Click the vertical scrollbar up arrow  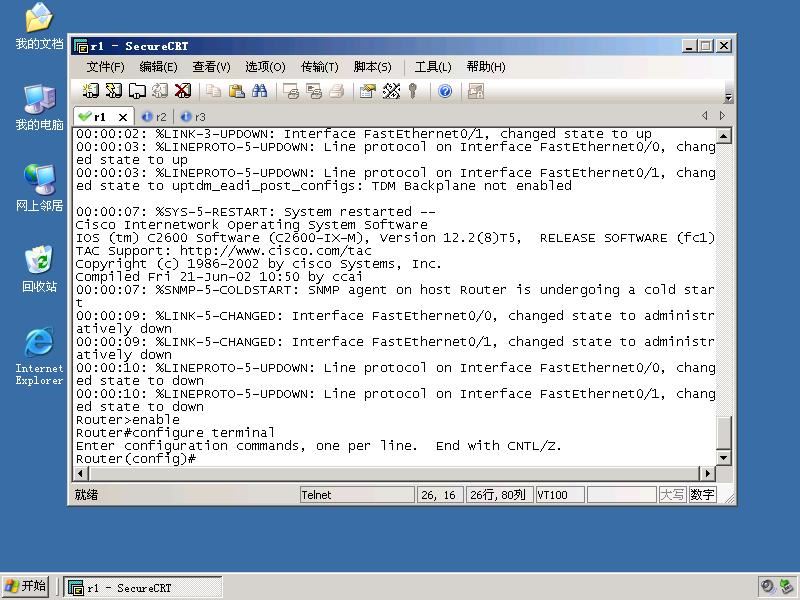(724, 136)
